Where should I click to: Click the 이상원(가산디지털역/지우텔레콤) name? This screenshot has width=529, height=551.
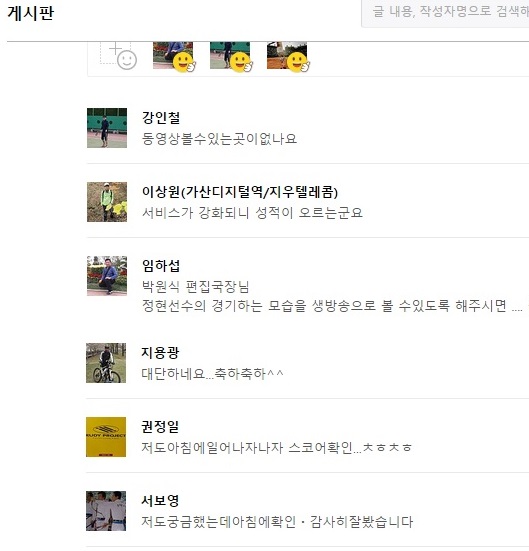[x=240, y=192]
